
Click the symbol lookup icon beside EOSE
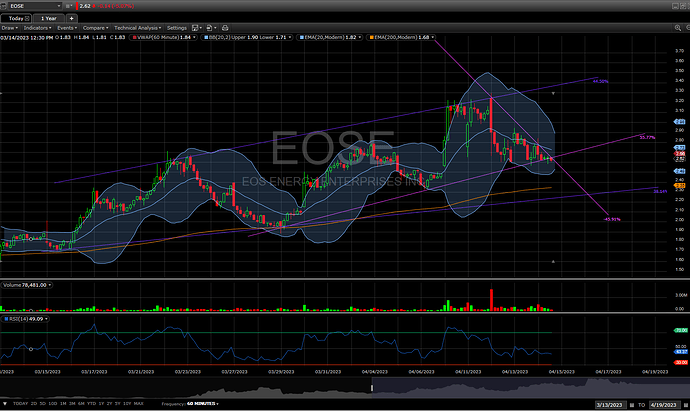click(3, 6)
